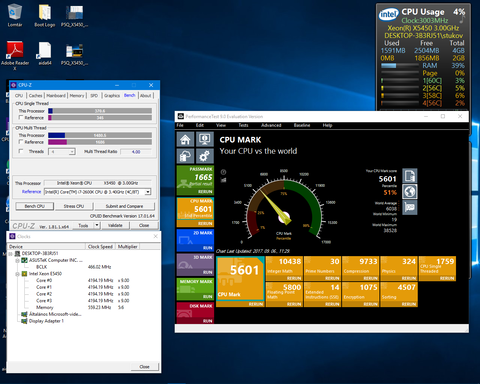Click the globe world comparison icon
The image size is (480, 384).
tap(410, 191)
